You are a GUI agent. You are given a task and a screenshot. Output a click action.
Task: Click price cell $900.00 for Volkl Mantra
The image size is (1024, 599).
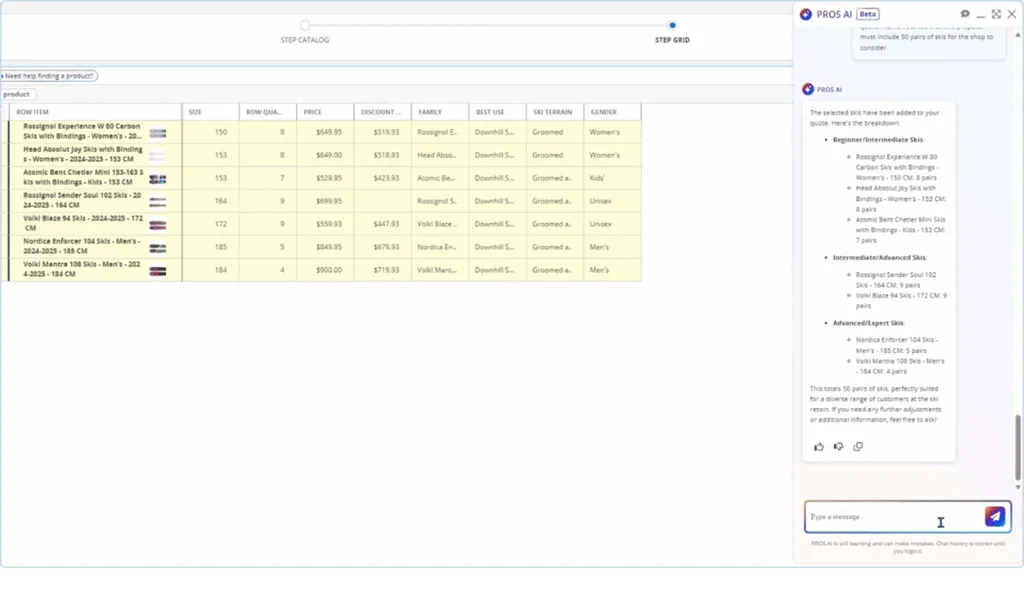click(x=325, y=270)
